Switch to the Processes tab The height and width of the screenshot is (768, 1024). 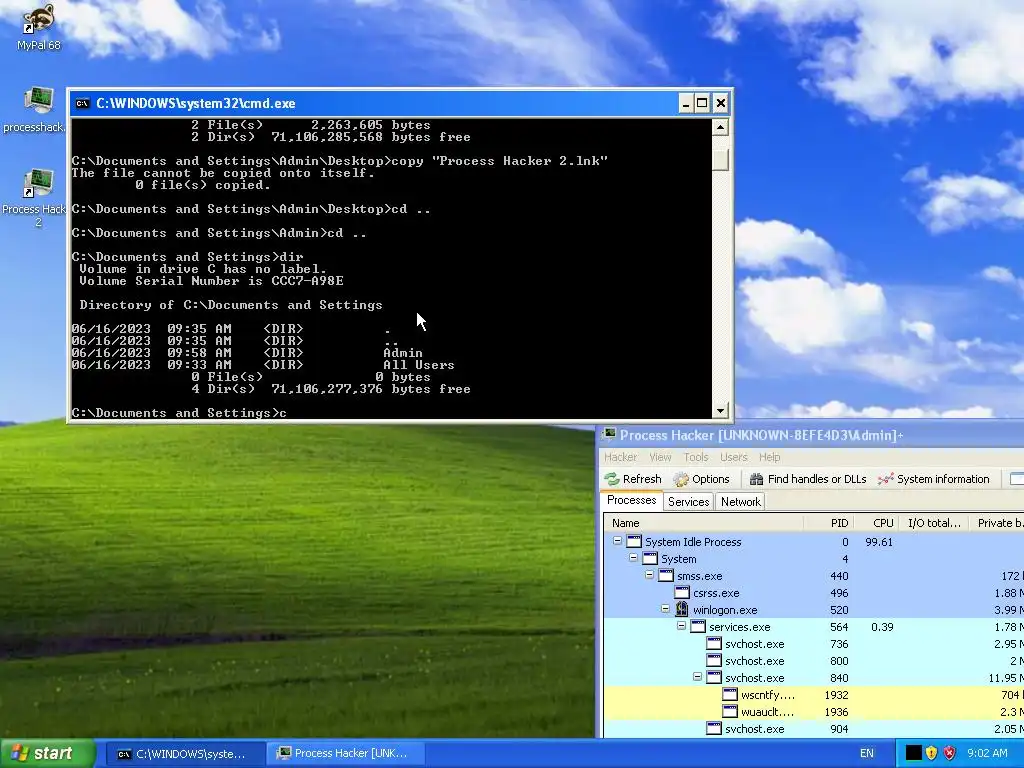[x=632, y=500]
